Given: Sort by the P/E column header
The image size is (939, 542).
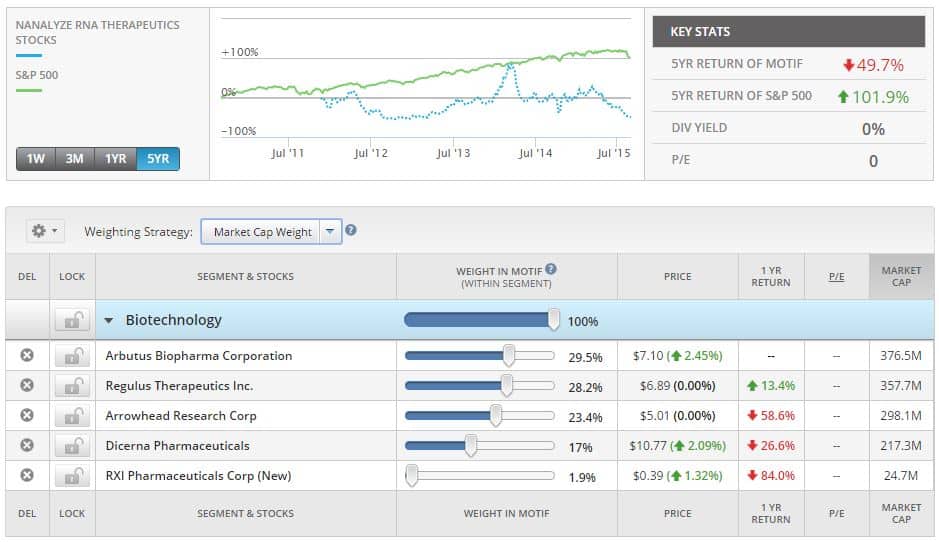Looking at the screenshot, I should (836, 276).
